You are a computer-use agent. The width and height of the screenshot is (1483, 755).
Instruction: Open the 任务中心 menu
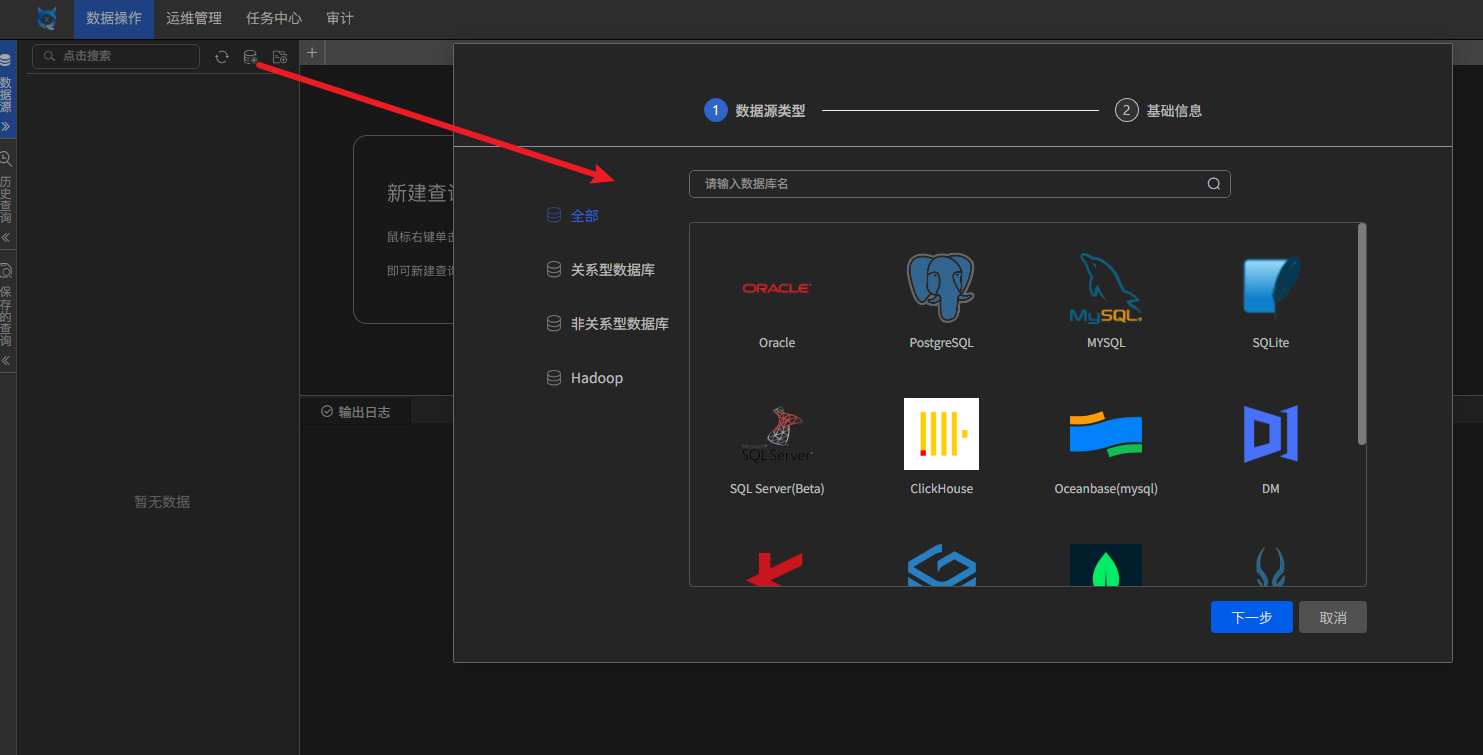[274, 19]
